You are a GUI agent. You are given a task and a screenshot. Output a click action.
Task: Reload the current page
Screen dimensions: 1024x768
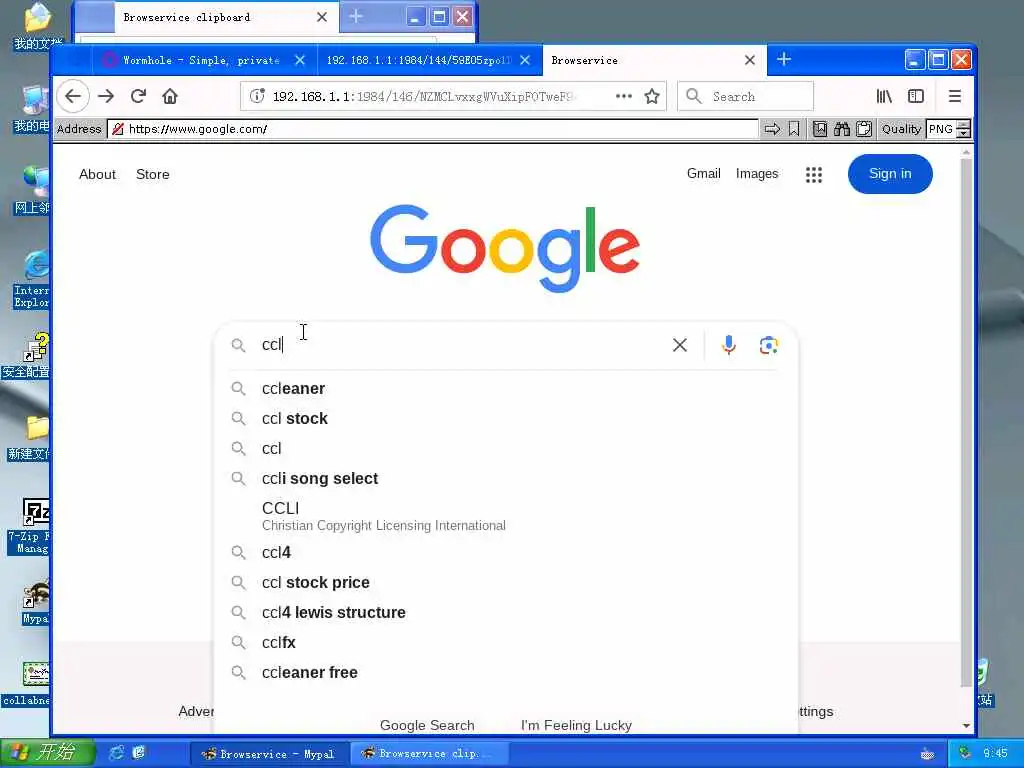(138, 97)
